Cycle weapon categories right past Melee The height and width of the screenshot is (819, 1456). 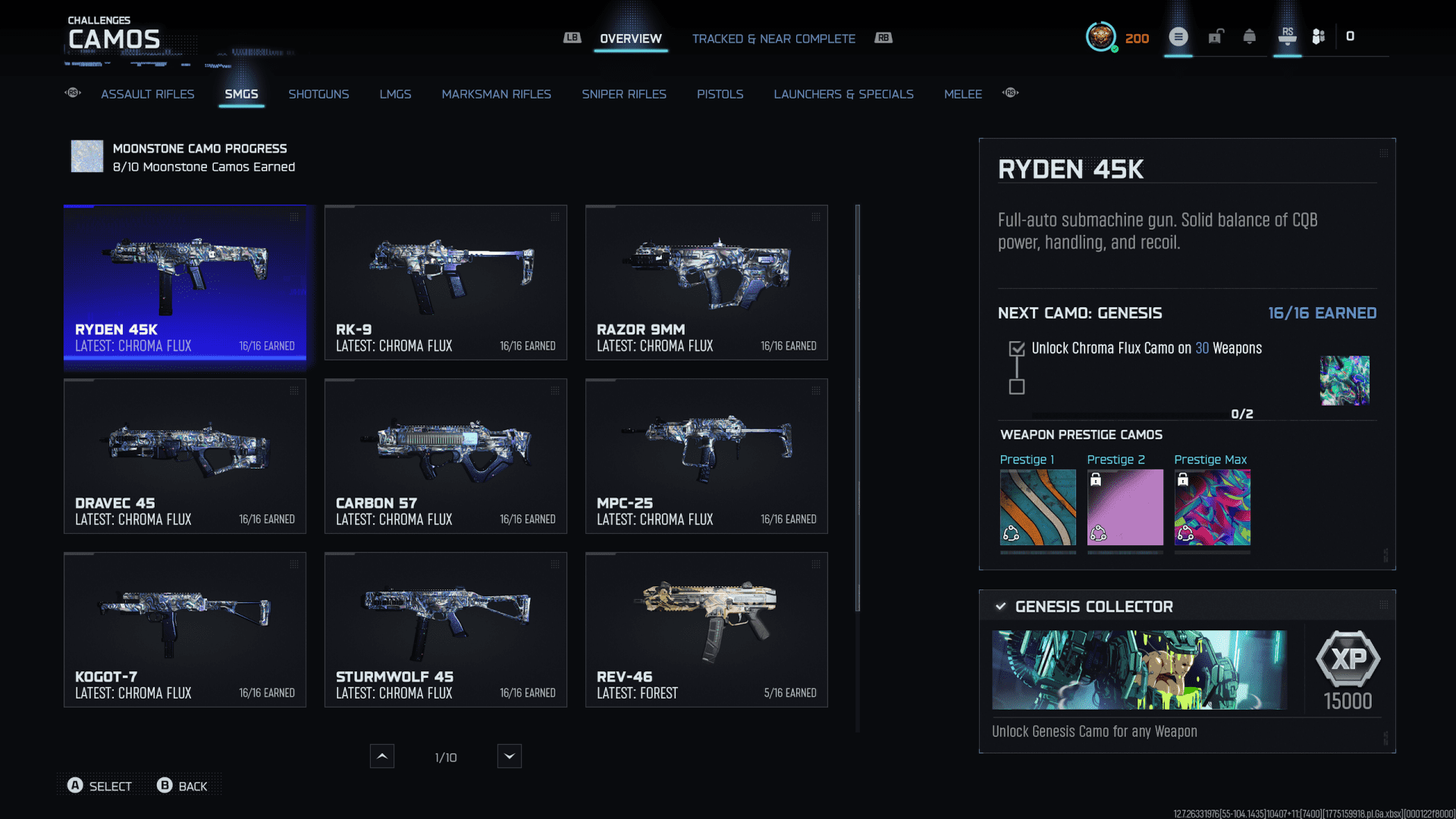tap(1010, 93)
